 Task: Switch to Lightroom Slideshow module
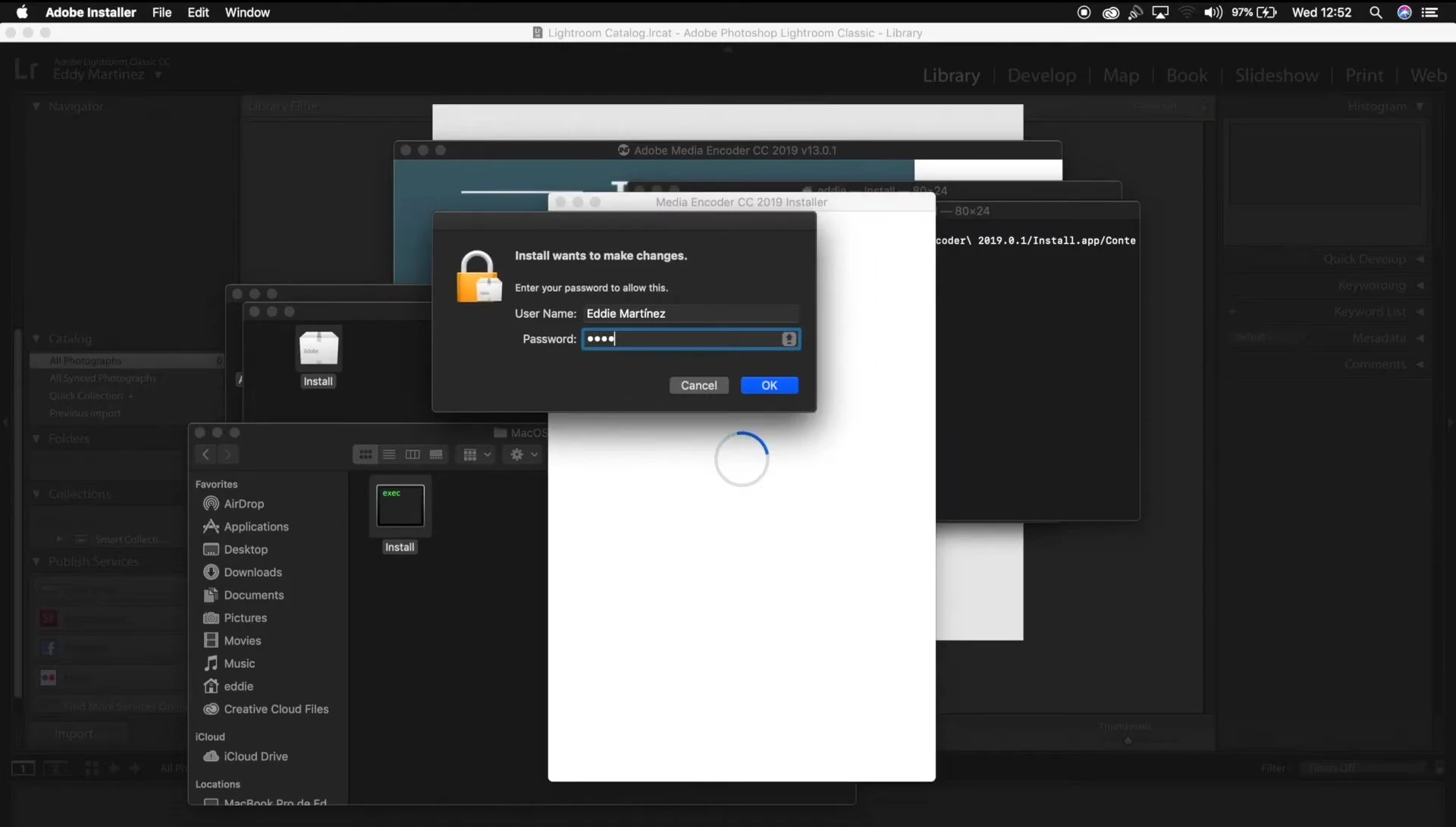coord(1276,76)
